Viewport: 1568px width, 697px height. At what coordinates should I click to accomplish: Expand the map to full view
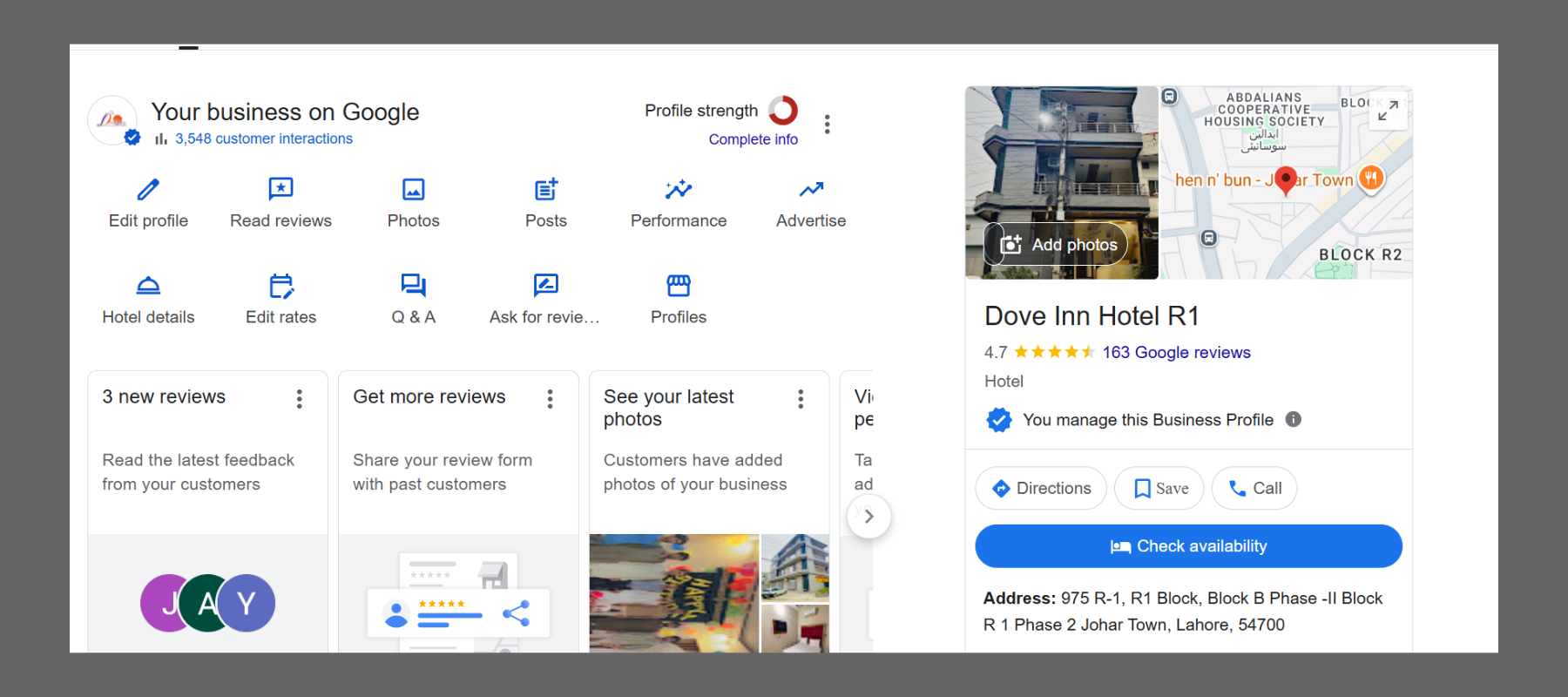1388,110
